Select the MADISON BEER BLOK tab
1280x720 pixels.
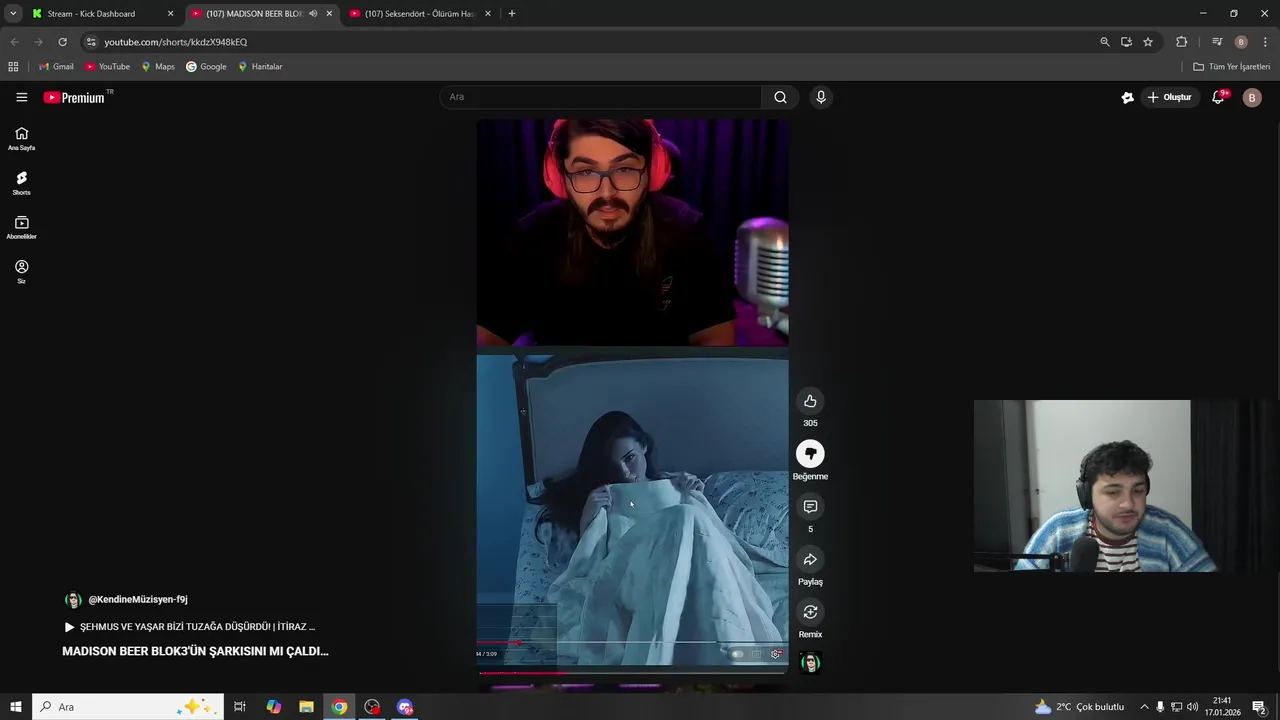pyautogui.click(x=253, y=14)
